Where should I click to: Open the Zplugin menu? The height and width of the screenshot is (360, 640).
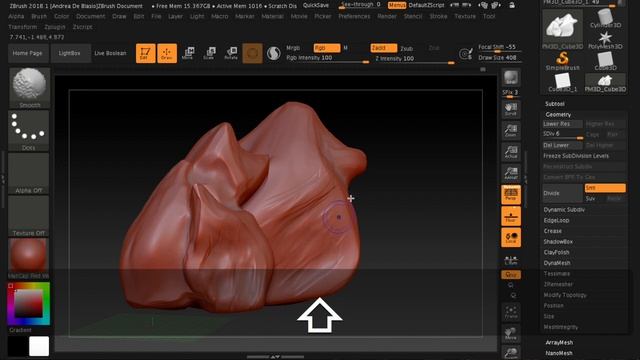click(55, 27)
